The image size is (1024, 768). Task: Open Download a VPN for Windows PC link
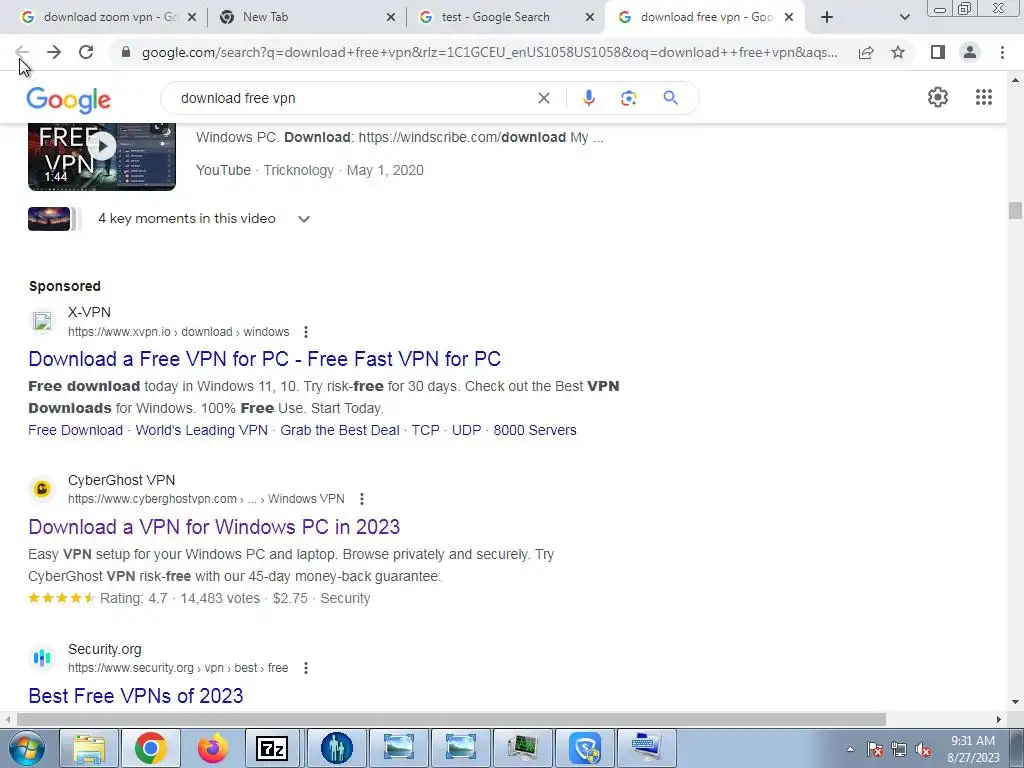point(214,527)
